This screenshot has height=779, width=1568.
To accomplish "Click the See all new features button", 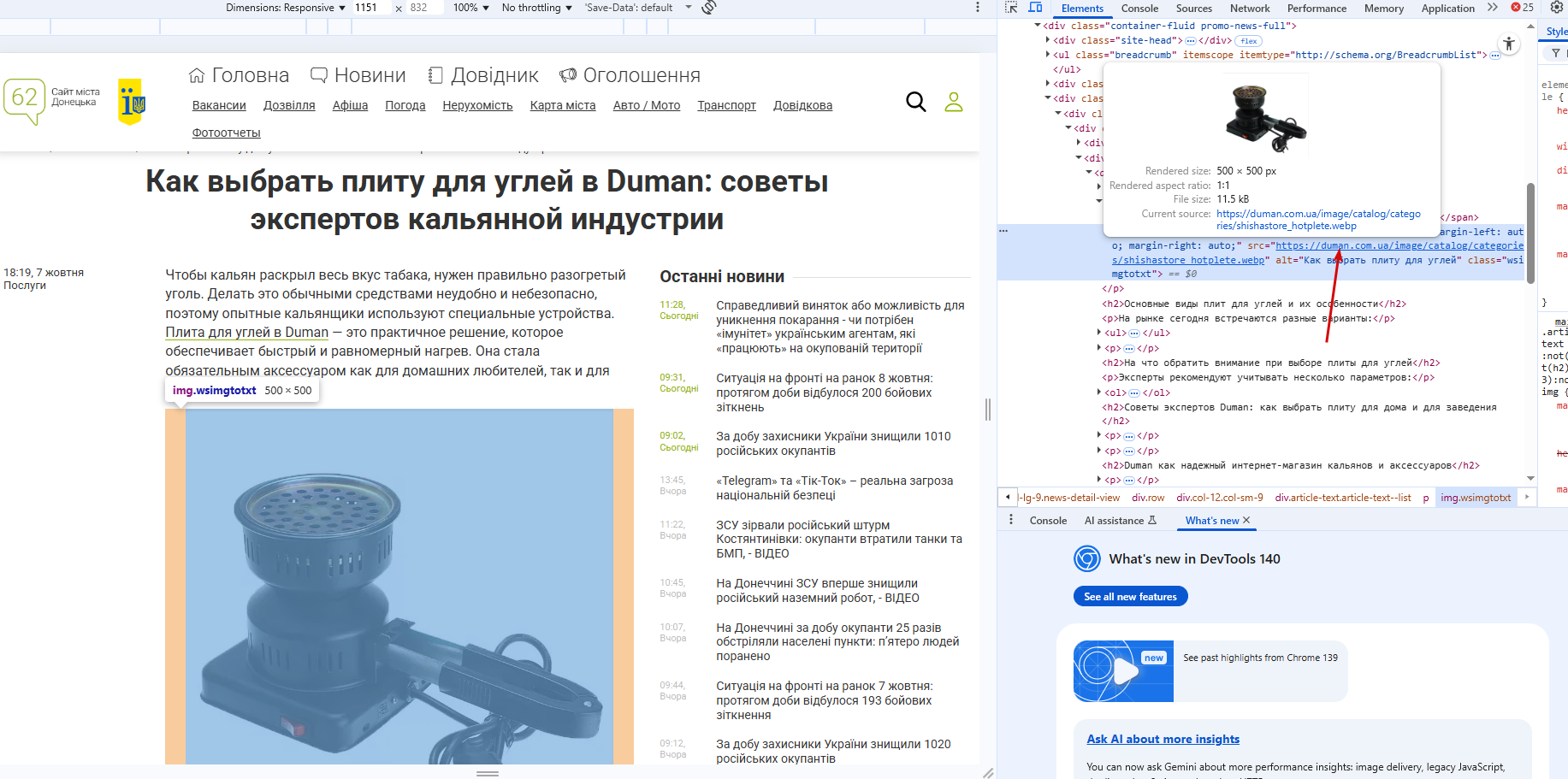I will [x=1130, y=597].
